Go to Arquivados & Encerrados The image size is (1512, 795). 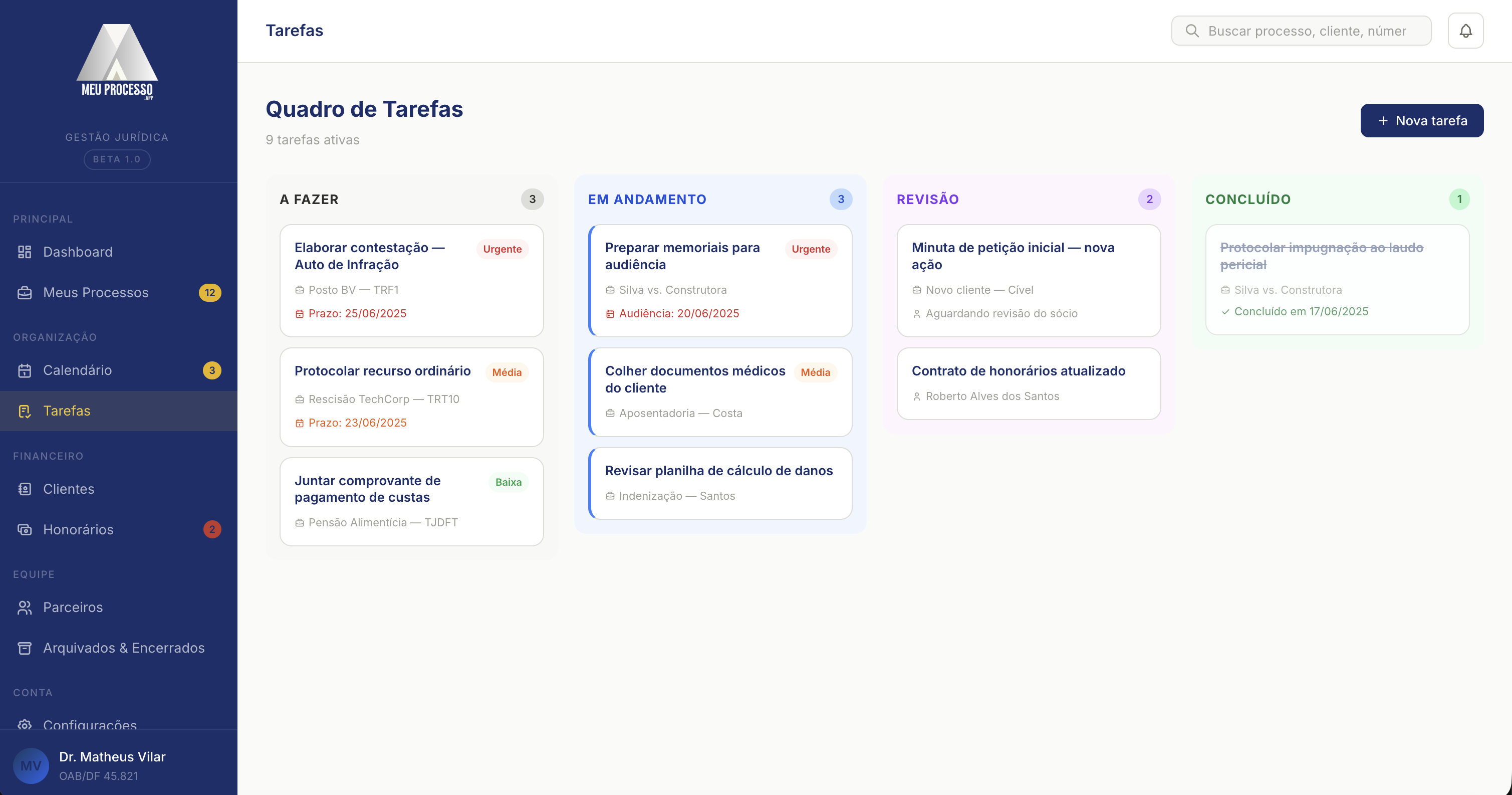pyautogui.click(x=119, y=648)
